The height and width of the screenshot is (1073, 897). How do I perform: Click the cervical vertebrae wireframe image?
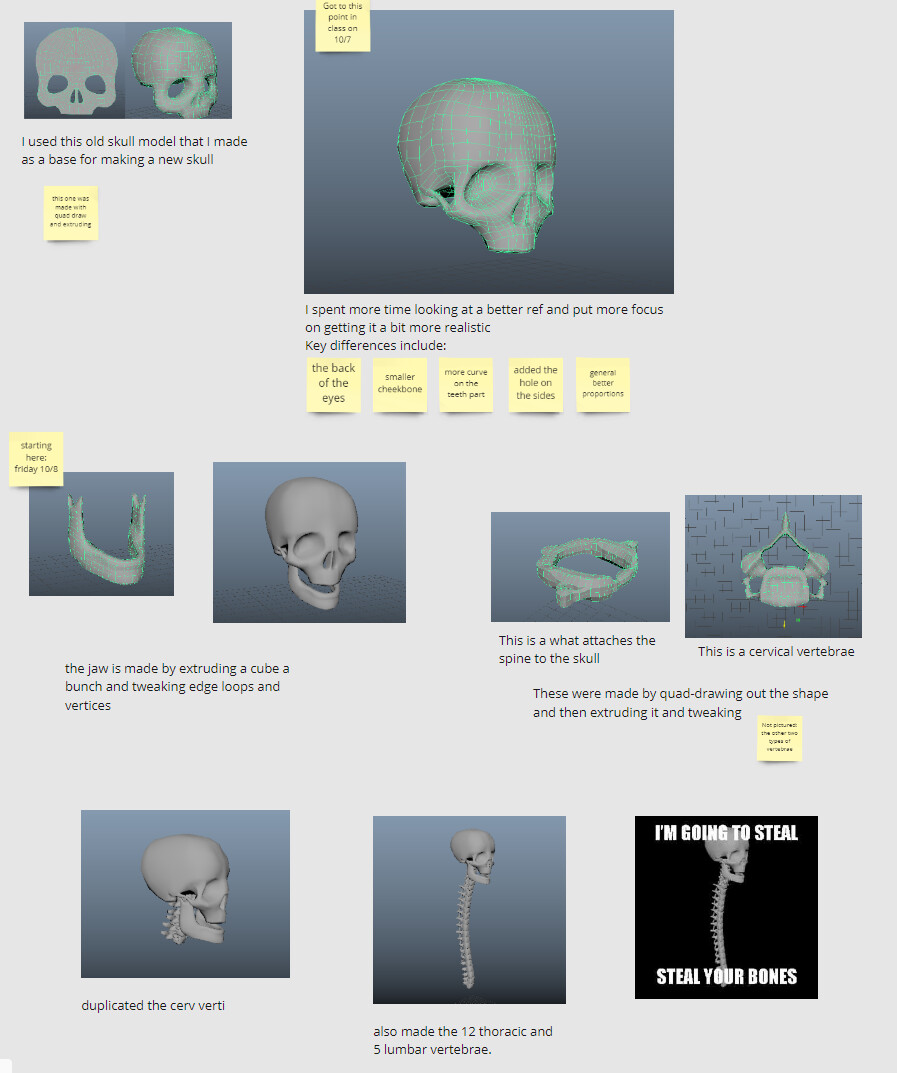coord(773,566)
